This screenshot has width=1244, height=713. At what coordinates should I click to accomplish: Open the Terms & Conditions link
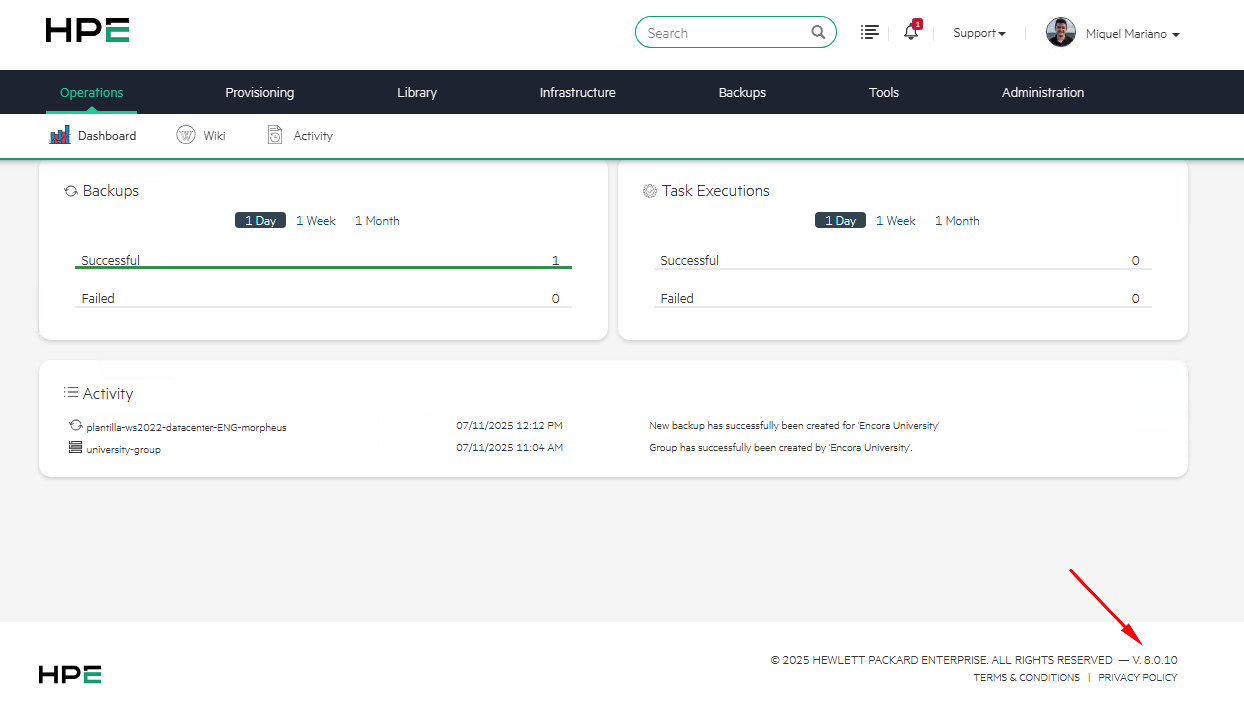click(1026, 678)
